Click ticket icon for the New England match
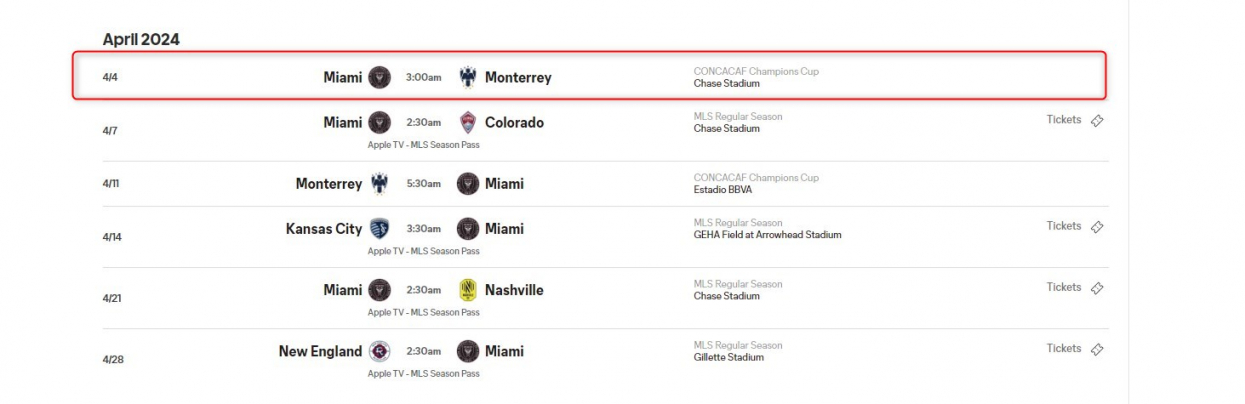 (1097, 349)
